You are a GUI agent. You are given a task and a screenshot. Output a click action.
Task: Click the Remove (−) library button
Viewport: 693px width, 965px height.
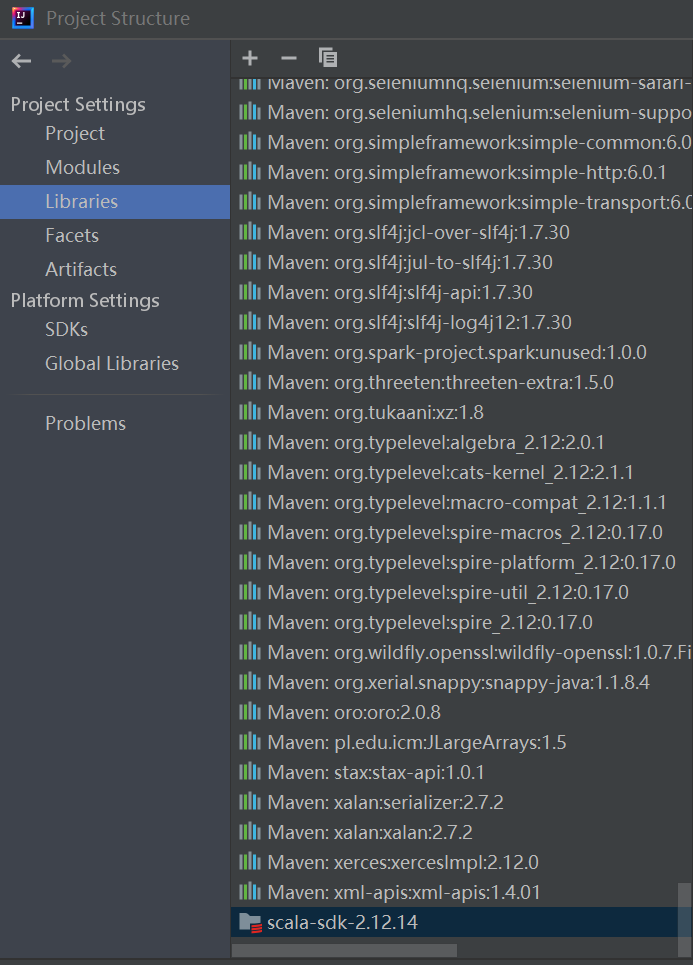[289, 58]
